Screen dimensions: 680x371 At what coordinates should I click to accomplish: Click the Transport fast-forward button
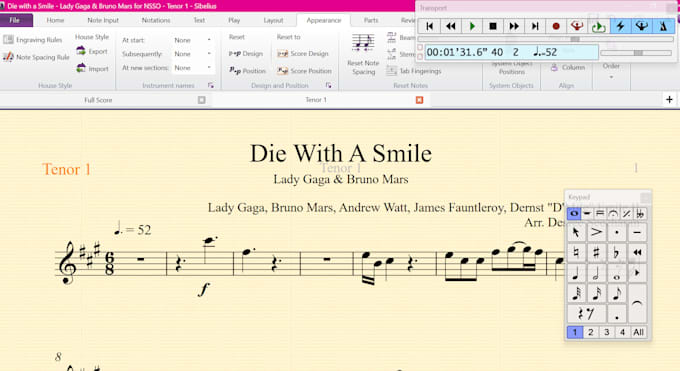coord(514,26)
